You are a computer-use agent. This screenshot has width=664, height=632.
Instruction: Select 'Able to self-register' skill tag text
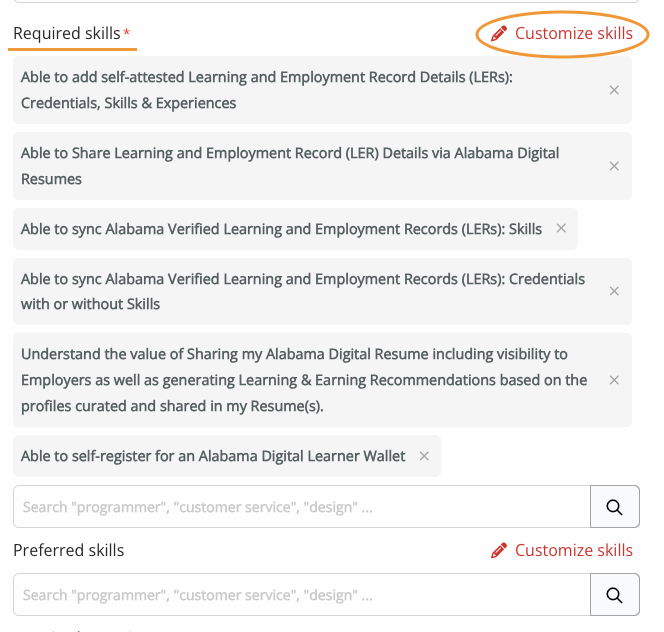[x=213, y=456]
